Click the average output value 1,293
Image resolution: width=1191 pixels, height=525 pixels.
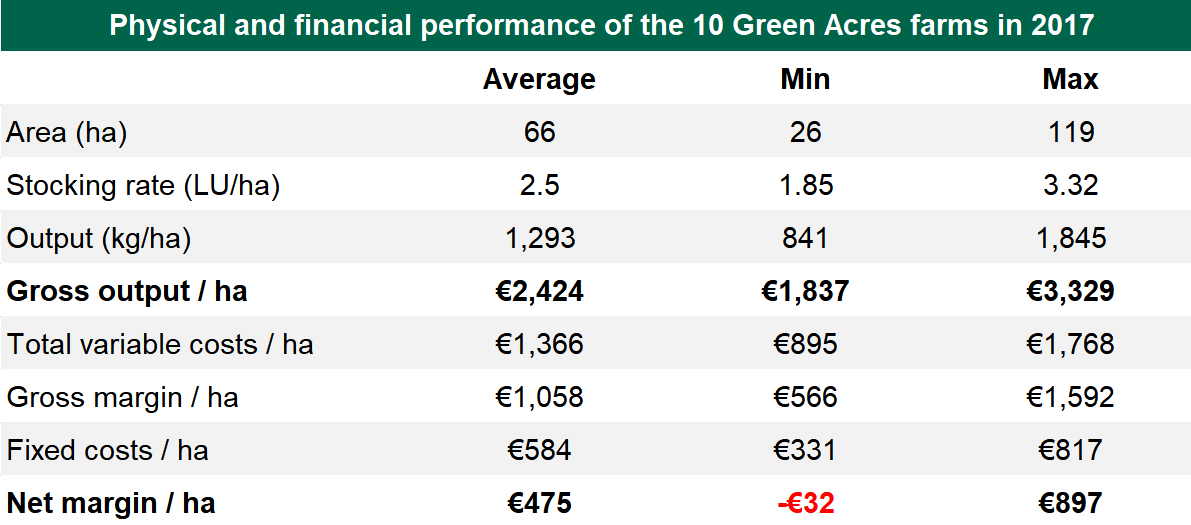coord(539,239)
